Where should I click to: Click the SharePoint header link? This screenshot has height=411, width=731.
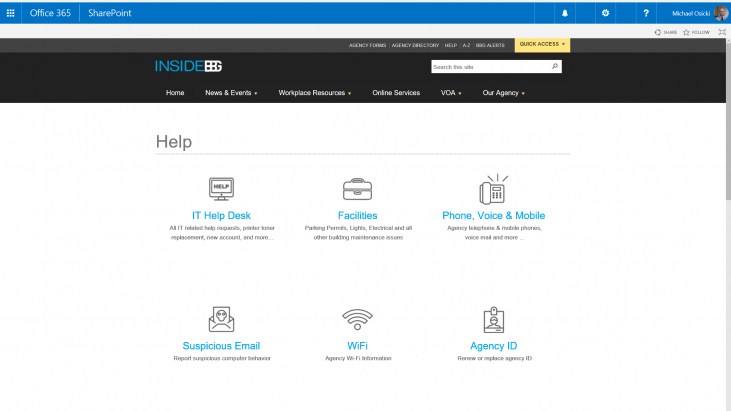tap(110, 13)
